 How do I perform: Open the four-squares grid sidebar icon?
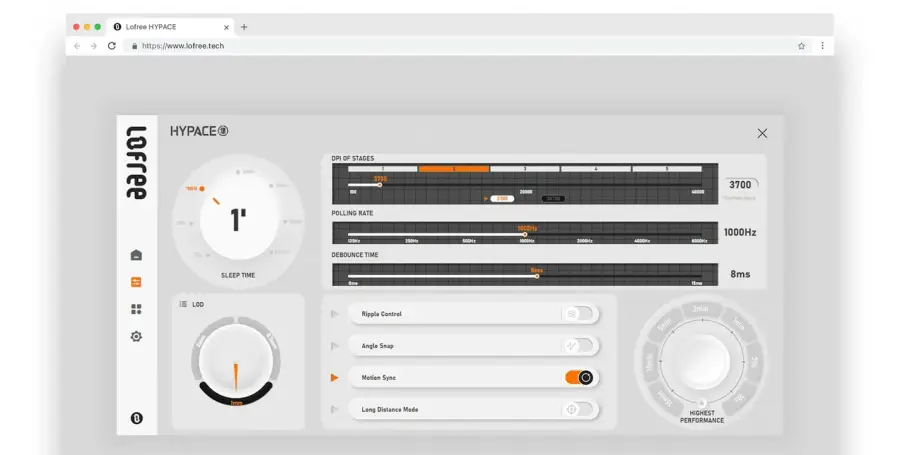[136, 309]
